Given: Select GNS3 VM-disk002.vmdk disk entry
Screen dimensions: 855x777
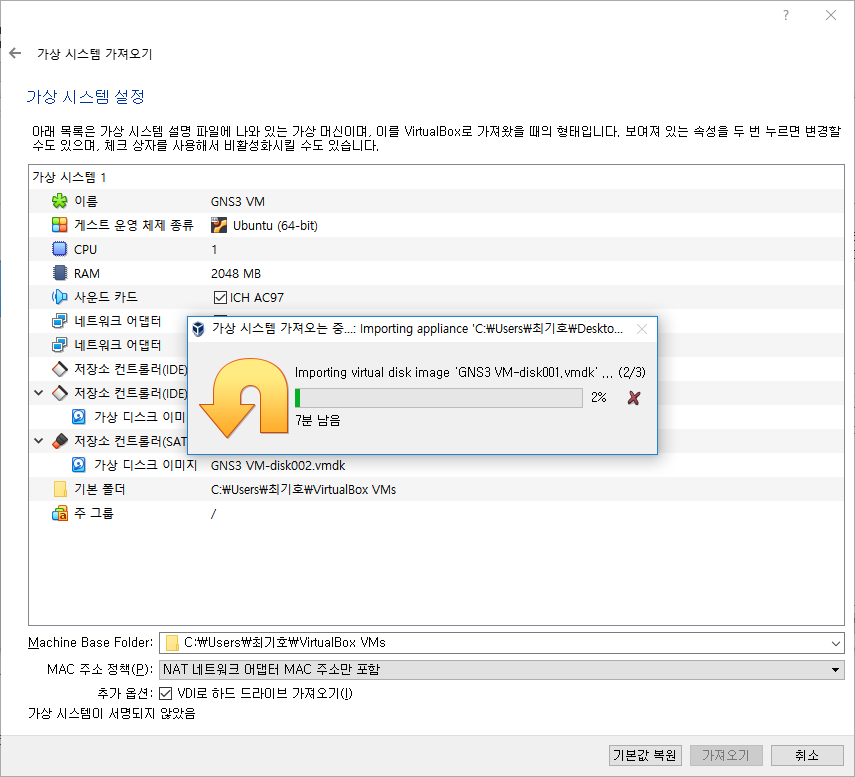Looking at the screenshot, I should 278,466.
